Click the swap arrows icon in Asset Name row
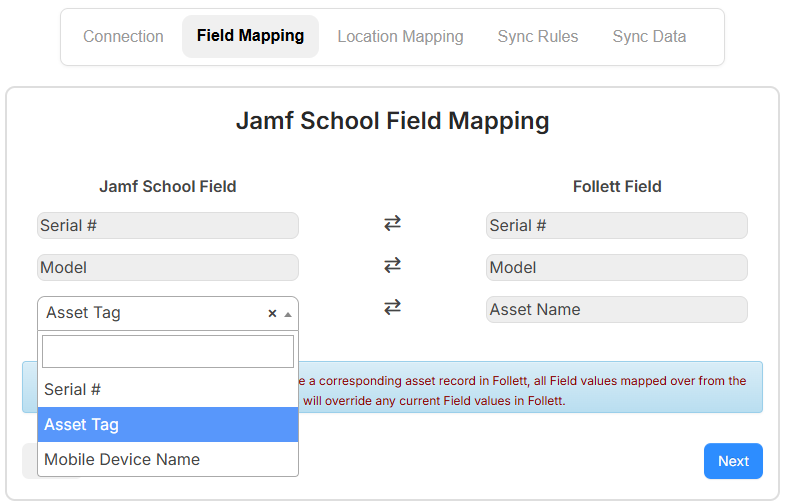 [x=392, y=307]
